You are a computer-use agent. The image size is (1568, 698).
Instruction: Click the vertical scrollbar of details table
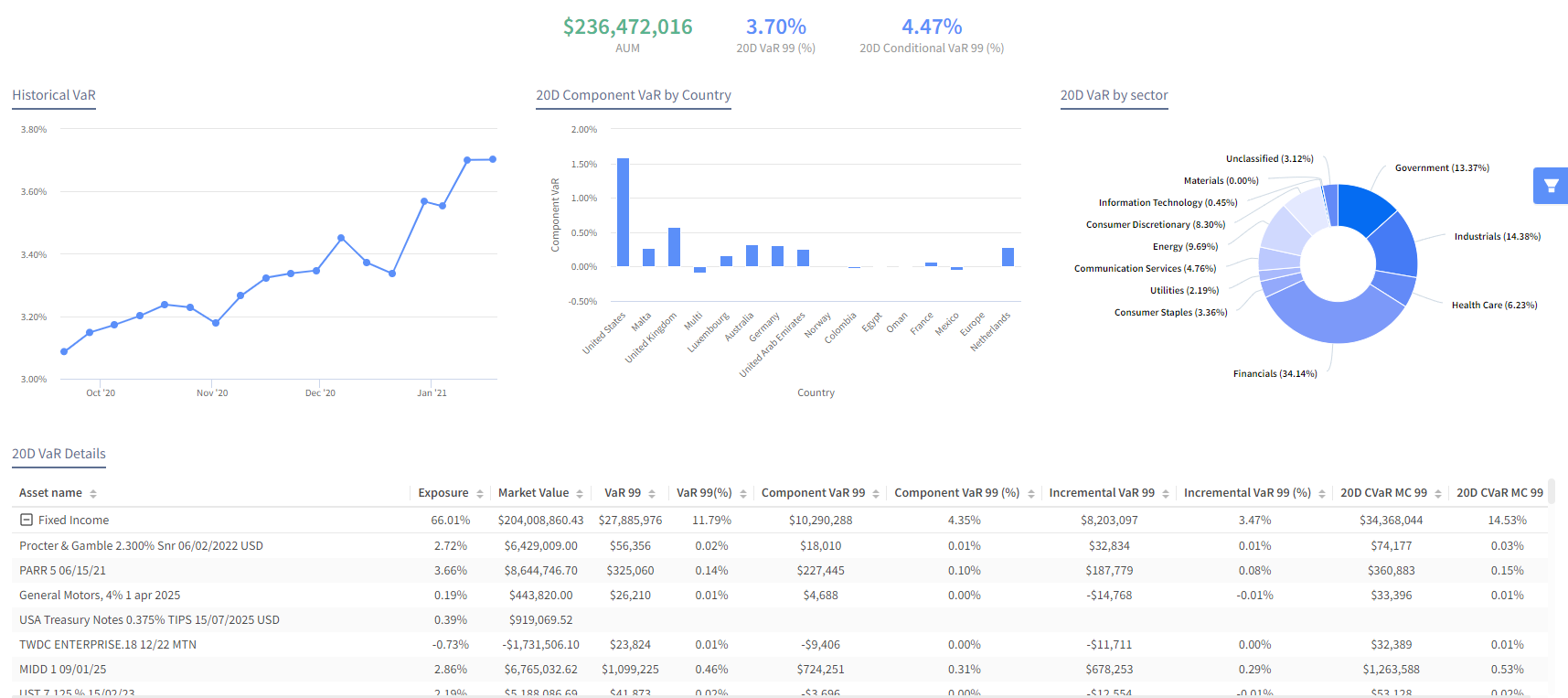(x=1552, y=492)
